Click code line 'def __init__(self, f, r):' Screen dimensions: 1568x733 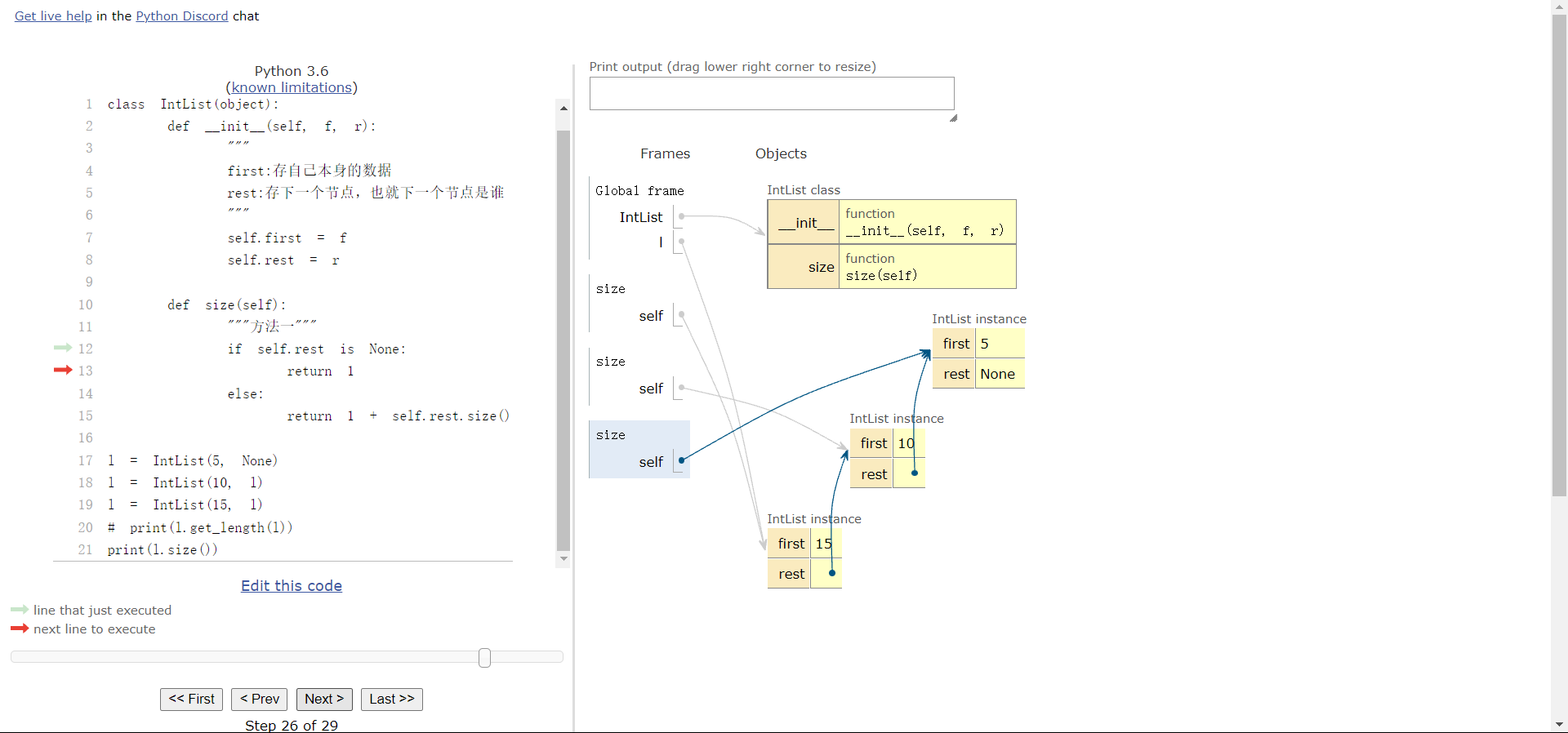click(x=272, y=127)
